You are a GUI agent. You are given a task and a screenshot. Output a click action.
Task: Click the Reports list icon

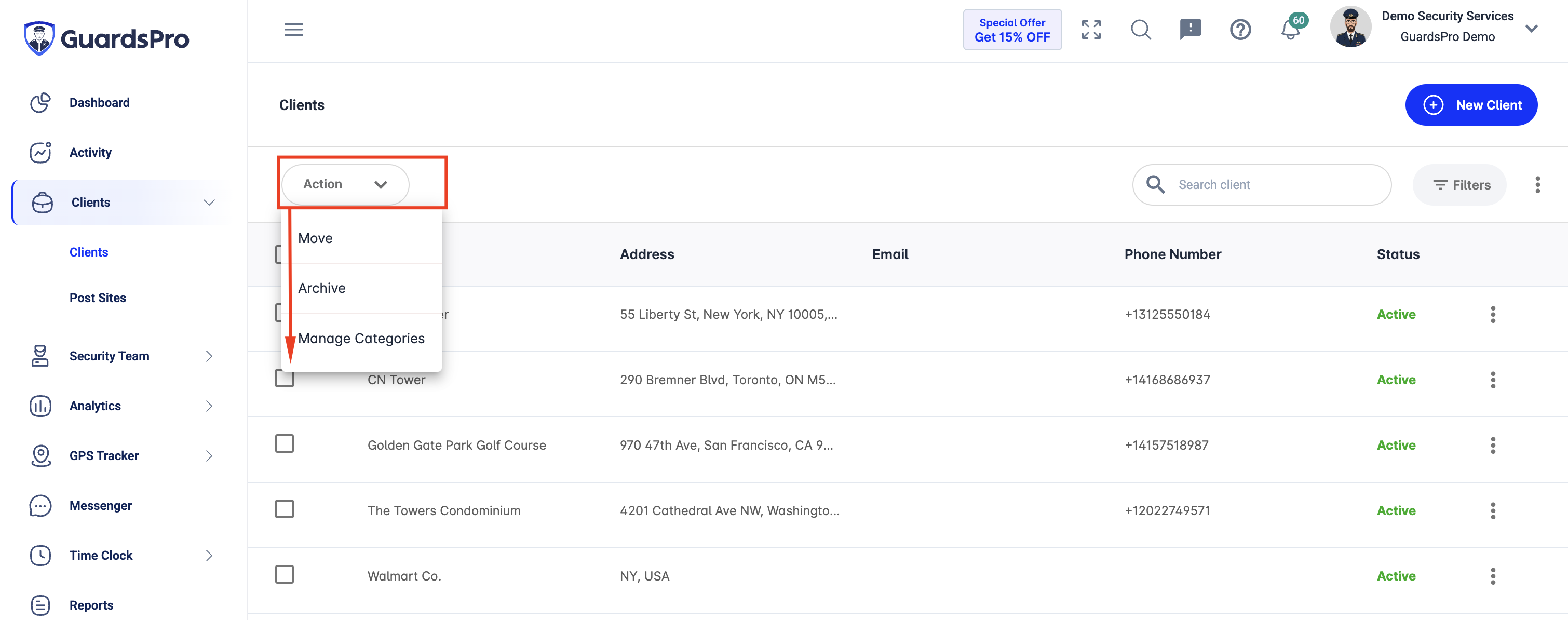[40, 605]
